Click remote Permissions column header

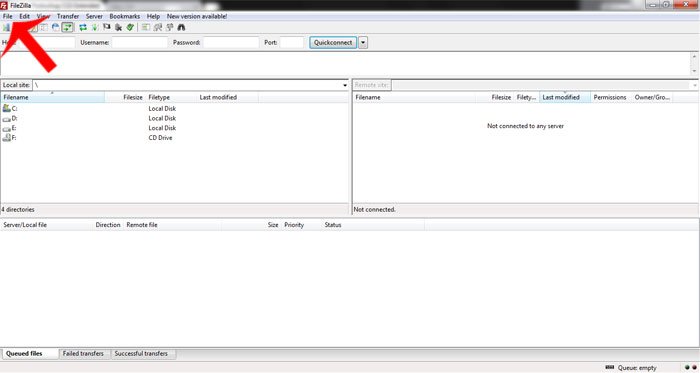click(x=612, y=97)
